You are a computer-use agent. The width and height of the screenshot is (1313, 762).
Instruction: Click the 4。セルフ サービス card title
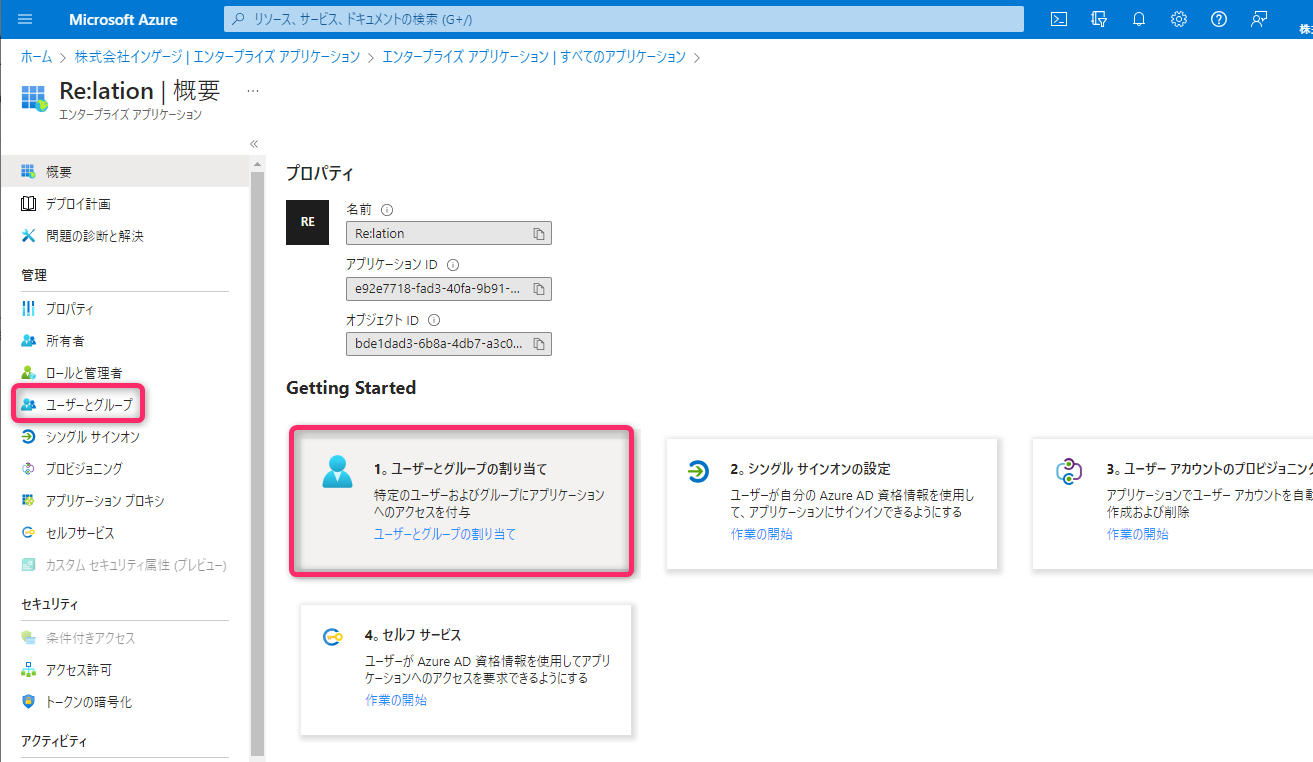click(413, 634)
